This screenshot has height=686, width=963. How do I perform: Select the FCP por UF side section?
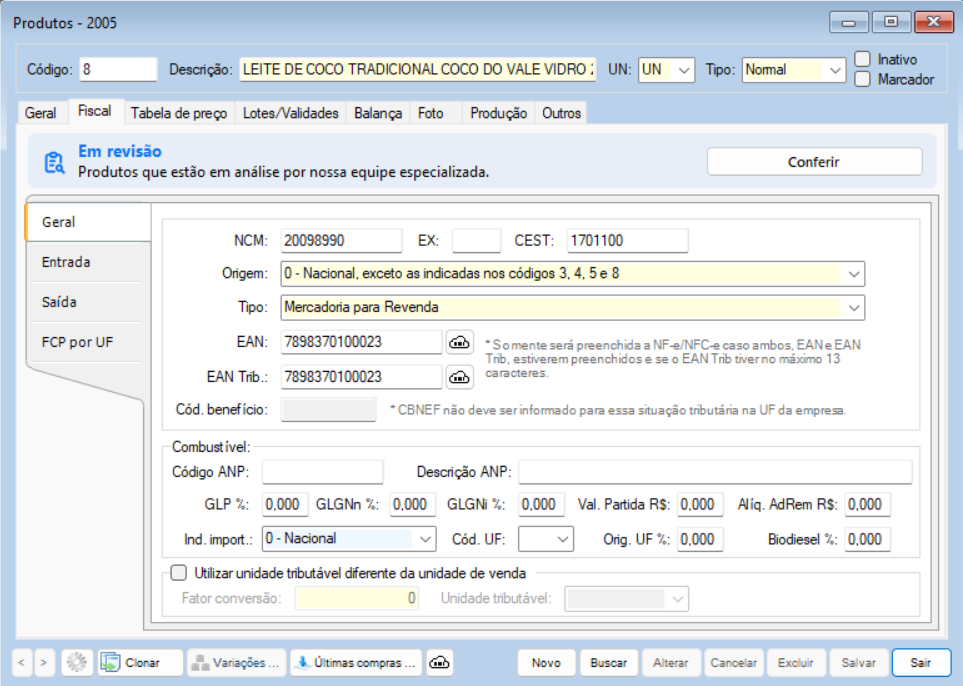pos(86,342)
